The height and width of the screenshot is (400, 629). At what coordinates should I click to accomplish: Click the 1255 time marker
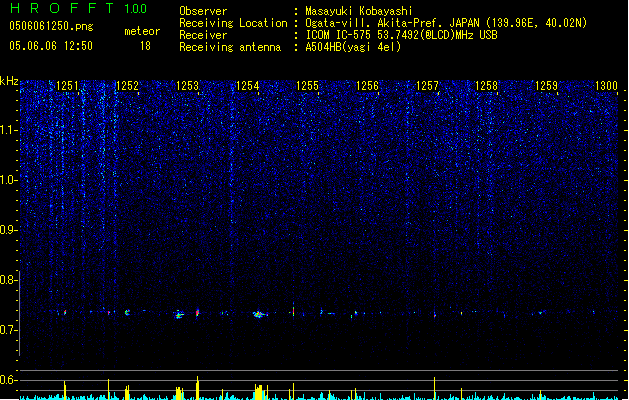(x=307, y=86)
